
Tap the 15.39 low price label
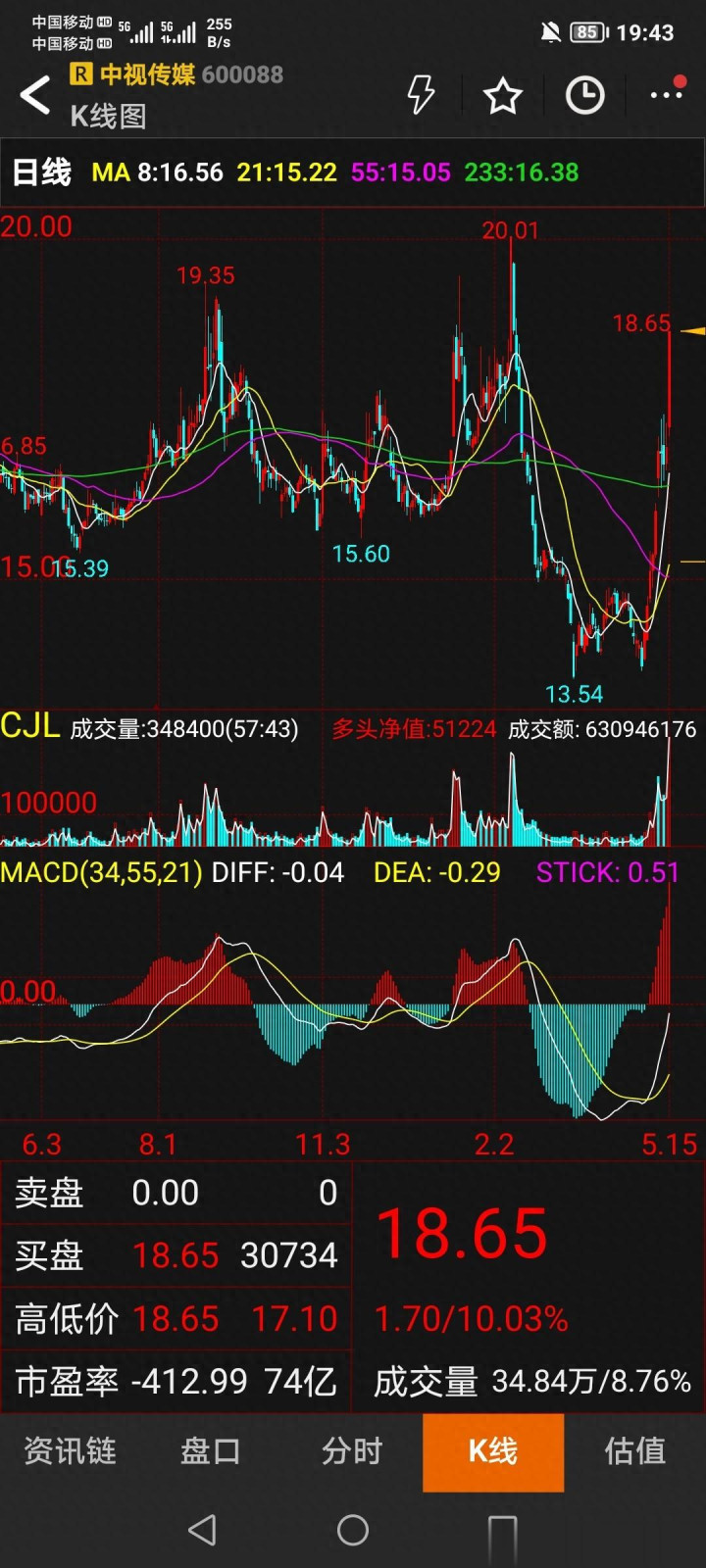79,568
